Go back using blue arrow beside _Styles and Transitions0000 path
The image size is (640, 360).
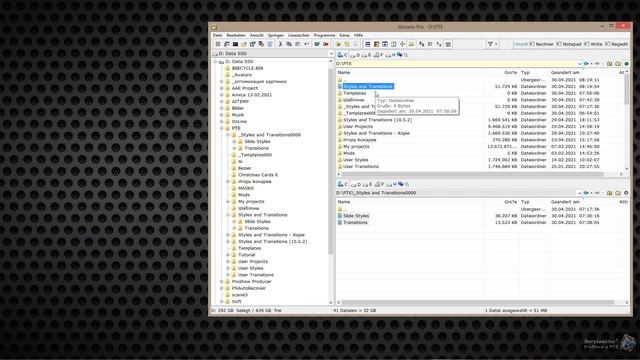click(586, 193)
